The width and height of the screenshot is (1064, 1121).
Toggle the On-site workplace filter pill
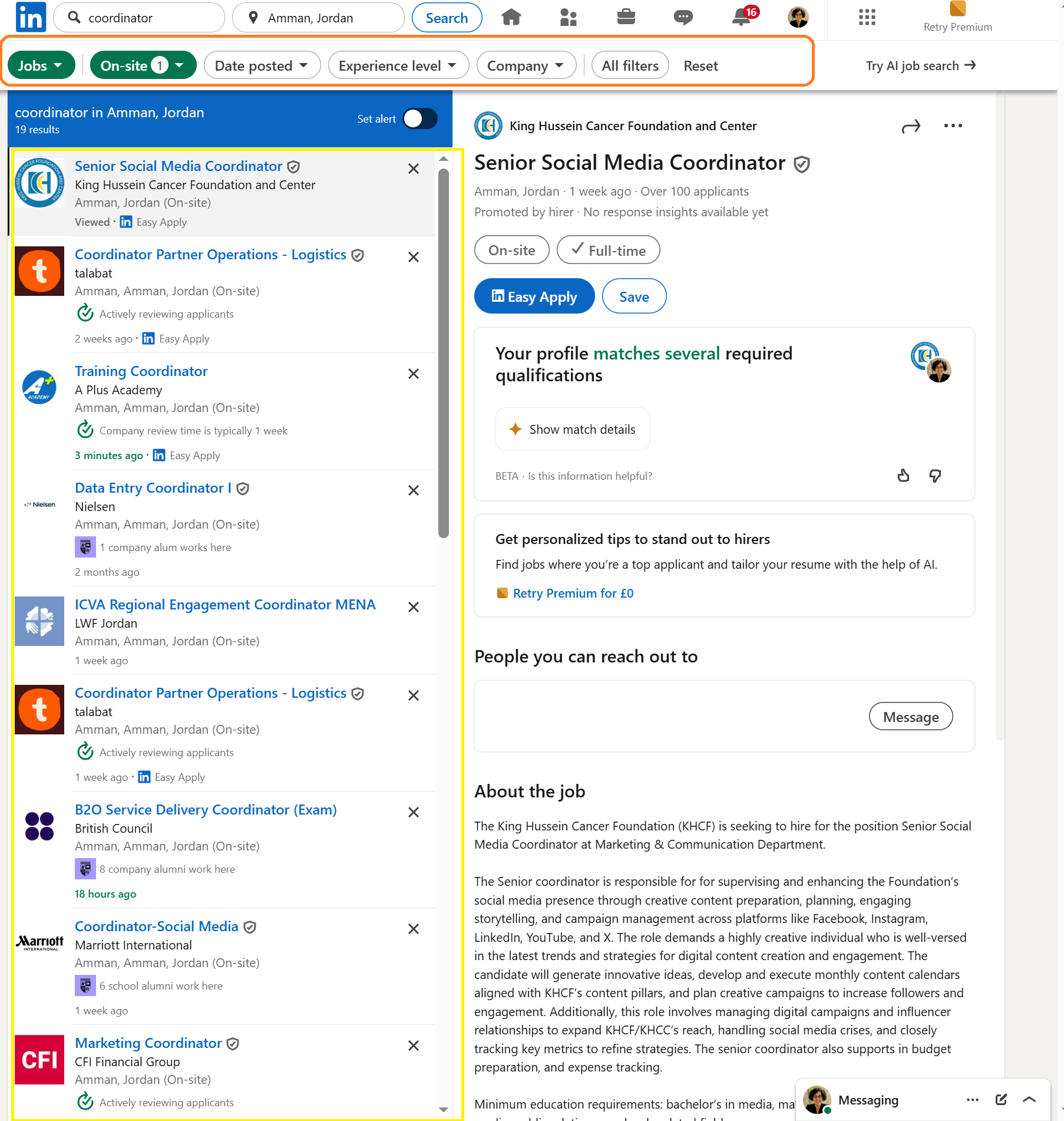click(511, 250)
